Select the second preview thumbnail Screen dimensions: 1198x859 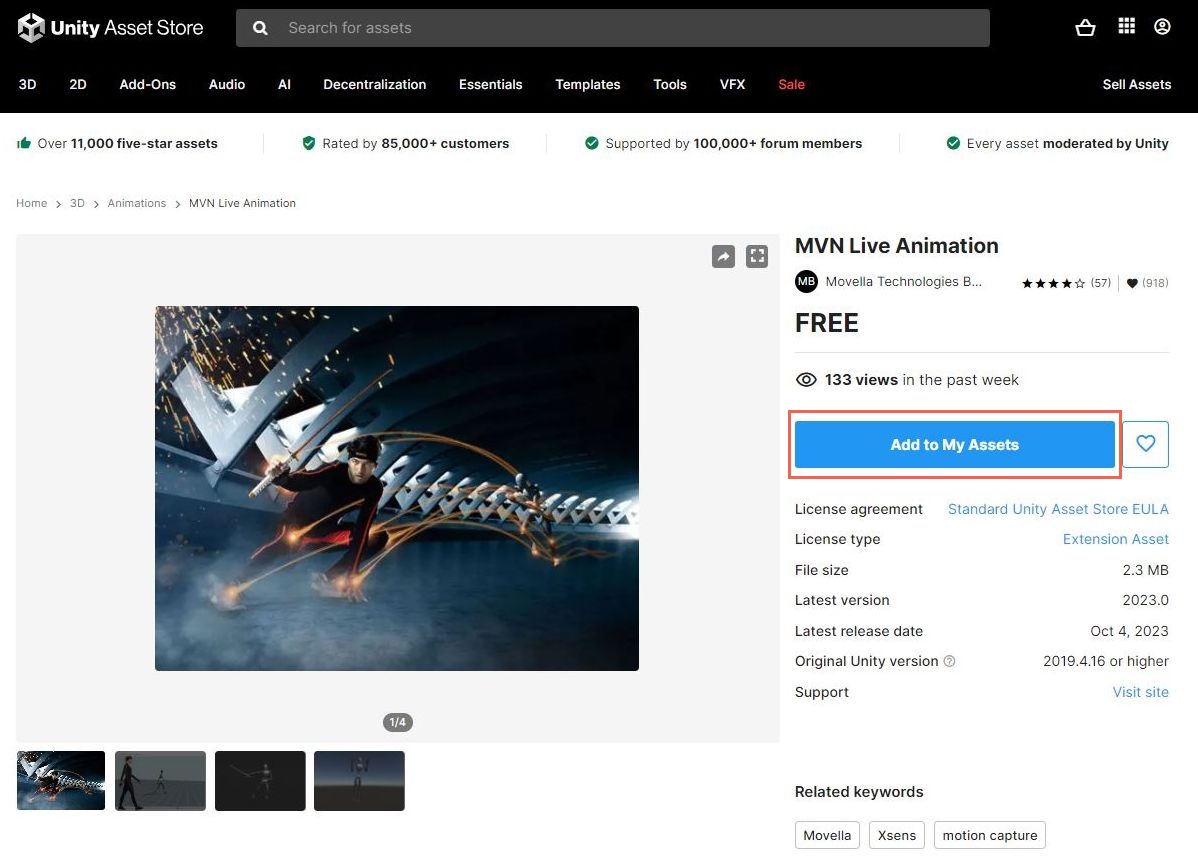pyautogui.click(x=160, y=780)
